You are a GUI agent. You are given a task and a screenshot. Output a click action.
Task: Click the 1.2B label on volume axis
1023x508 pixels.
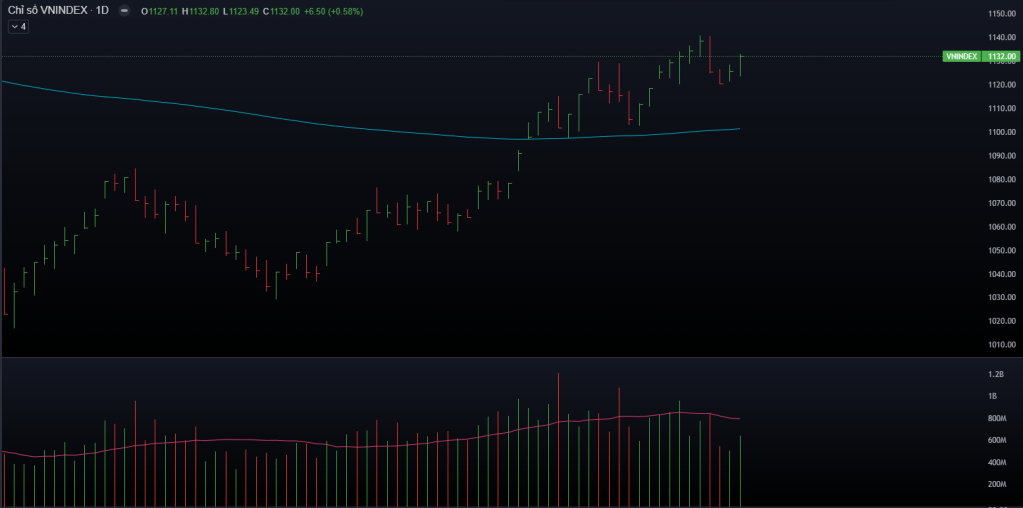994,374
